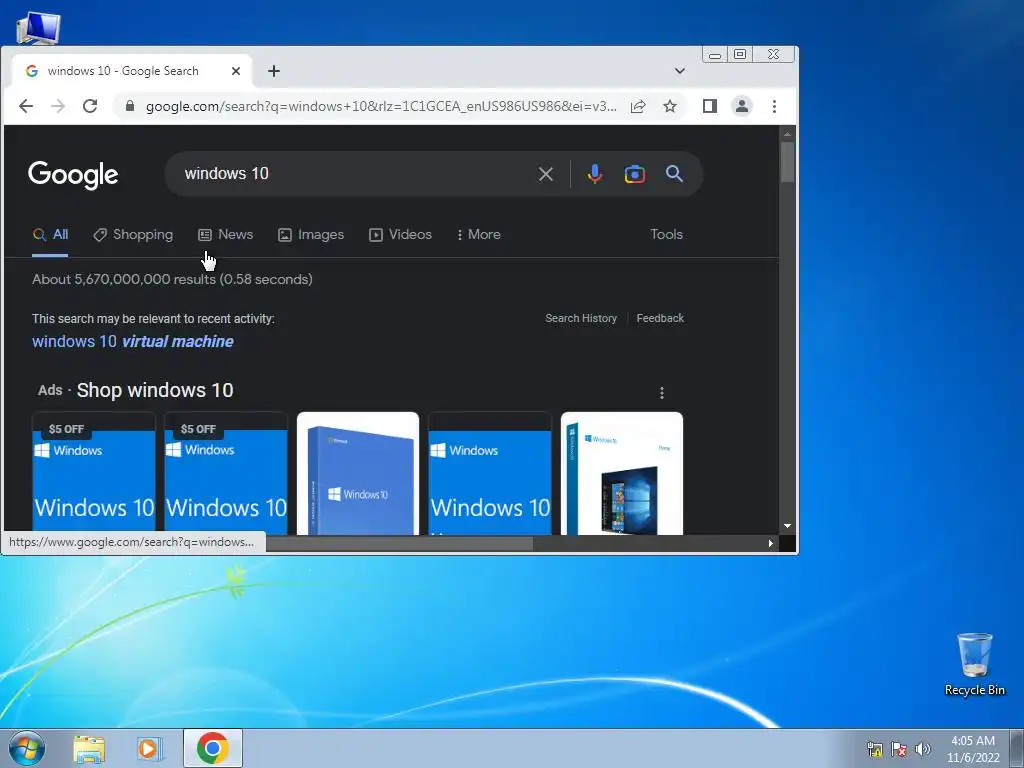Bookmark this page with the star
Image resolution: width=1024 pixels, height=768 pixels.
[x=670, y=106]
